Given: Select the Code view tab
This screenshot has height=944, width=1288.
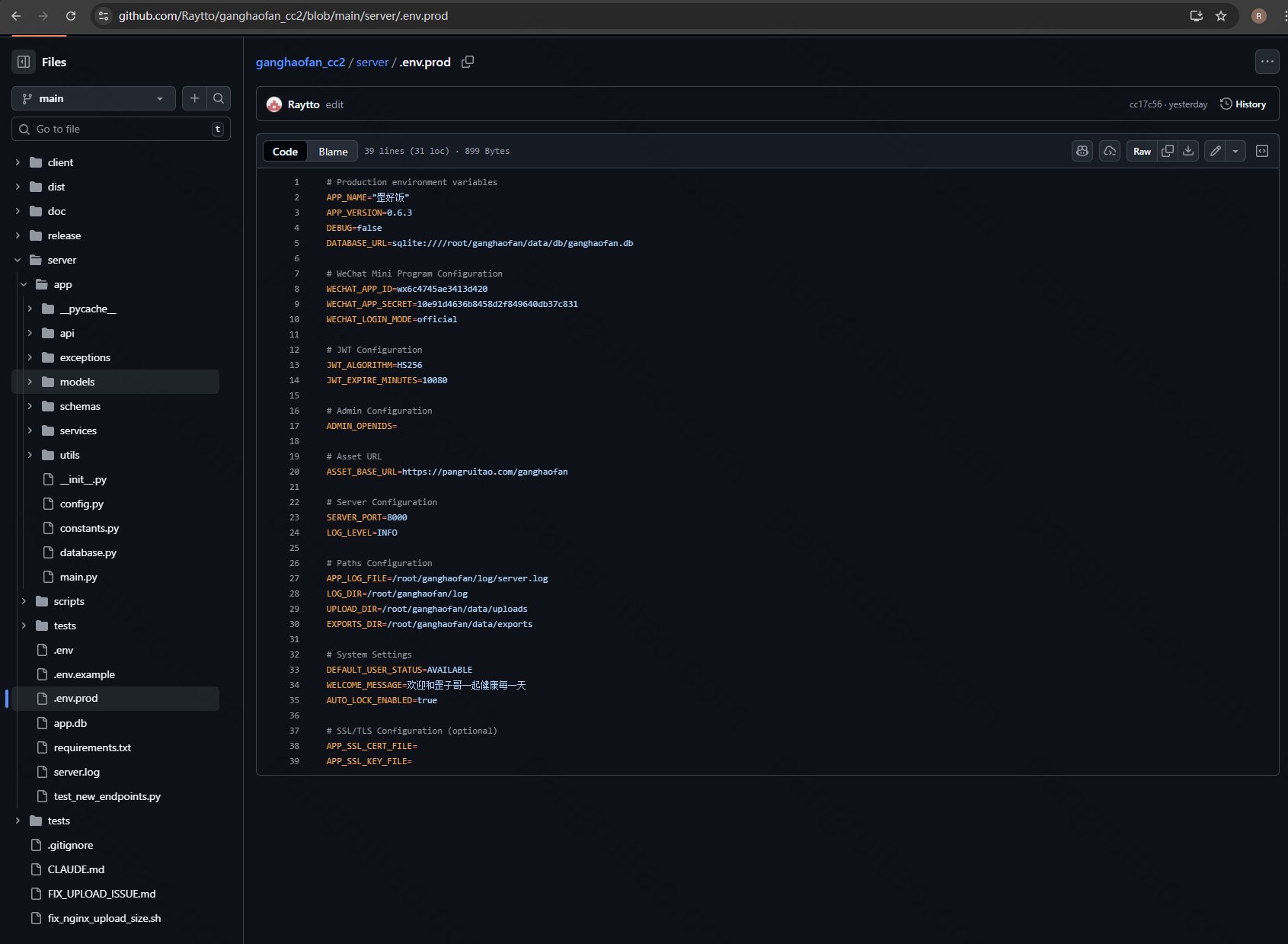Looking at the screenshot, I should click(x=285, y=151).
